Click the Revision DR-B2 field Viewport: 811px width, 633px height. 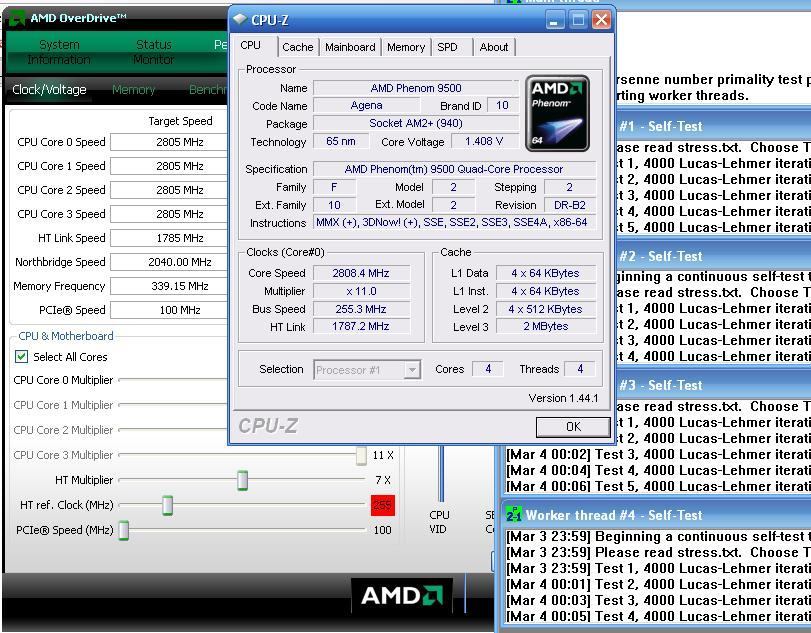(570, 205)
